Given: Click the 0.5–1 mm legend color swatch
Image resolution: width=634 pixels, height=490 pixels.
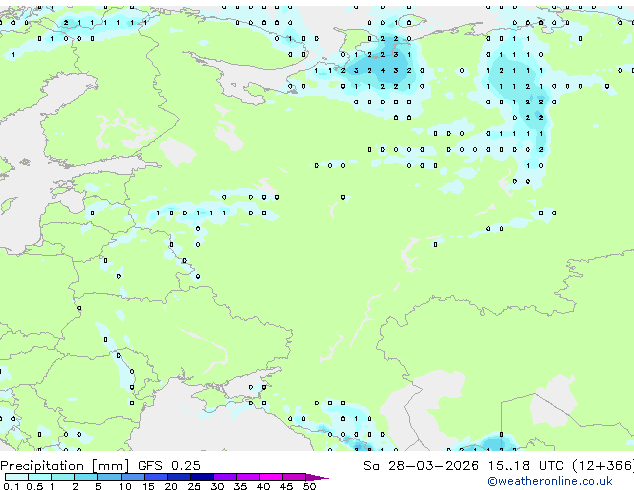Looking at the screenshot, I should point(40,477).
